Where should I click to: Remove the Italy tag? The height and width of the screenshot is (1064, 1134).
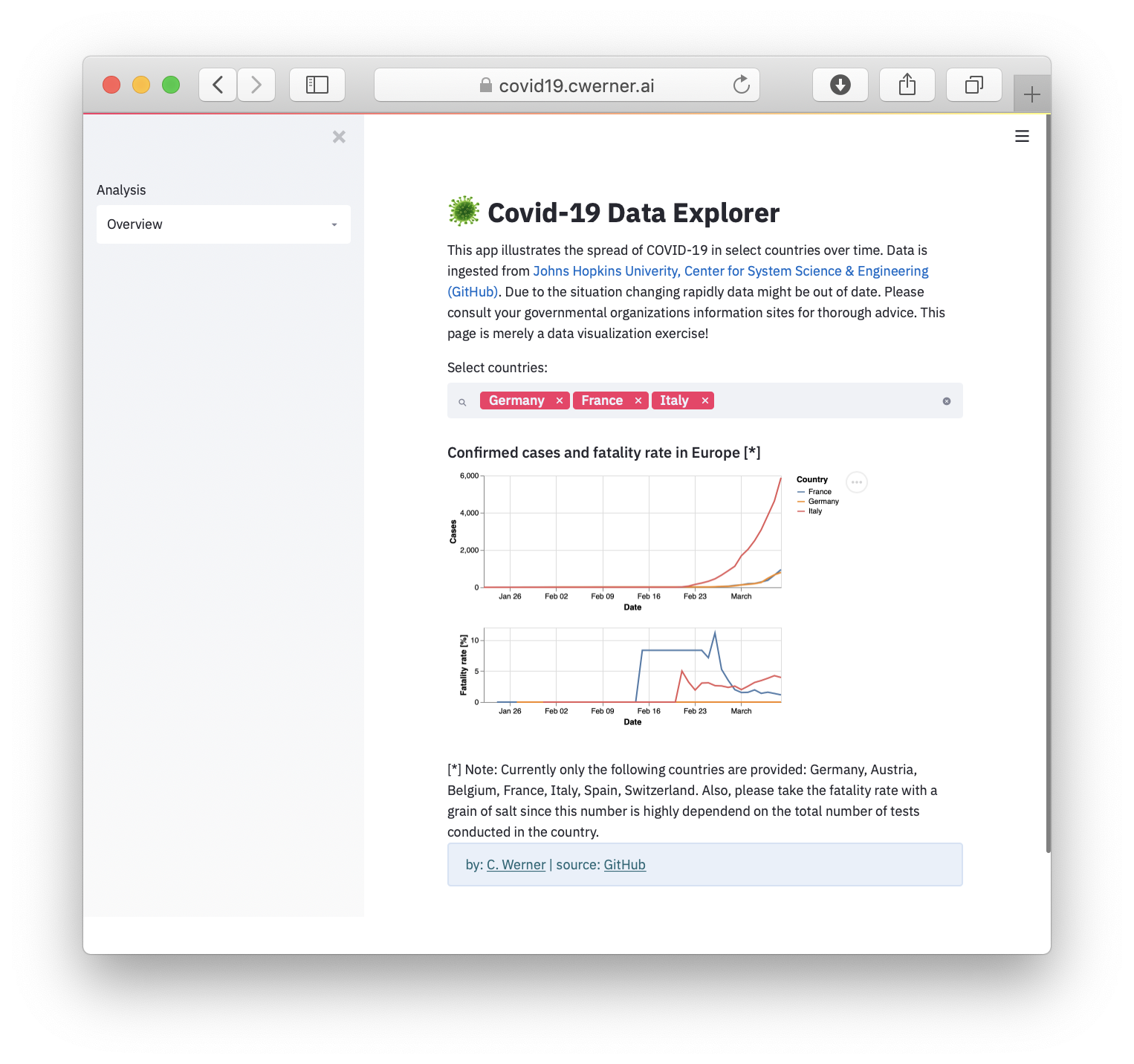click(x=704, y=400)
